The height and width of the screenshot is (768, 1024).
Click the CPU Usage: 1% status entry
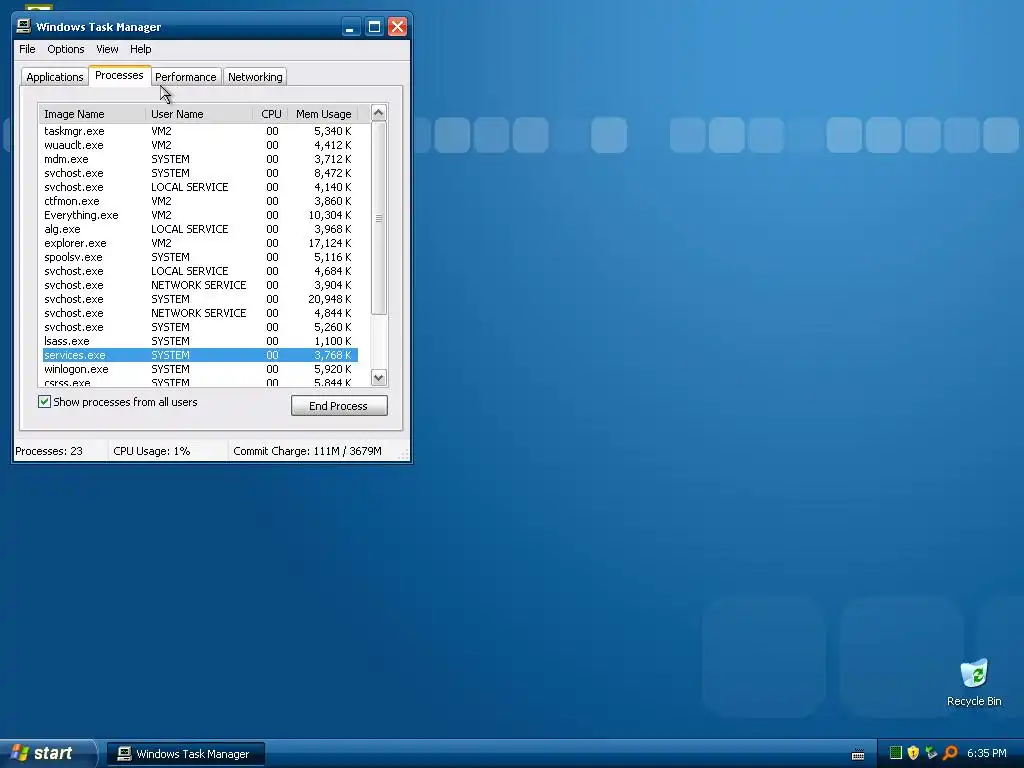[x=152, y=451]
